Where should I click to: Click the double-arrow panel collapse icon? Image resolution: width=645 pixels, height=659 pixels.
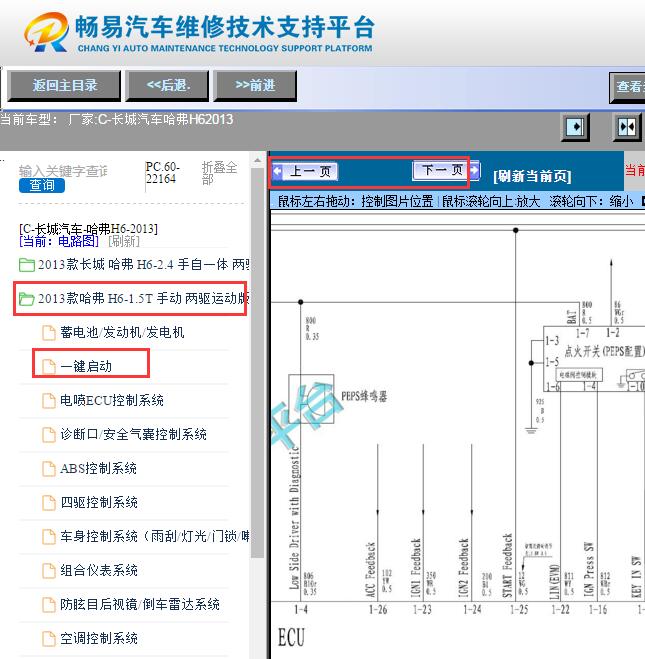tap(627, 127)
